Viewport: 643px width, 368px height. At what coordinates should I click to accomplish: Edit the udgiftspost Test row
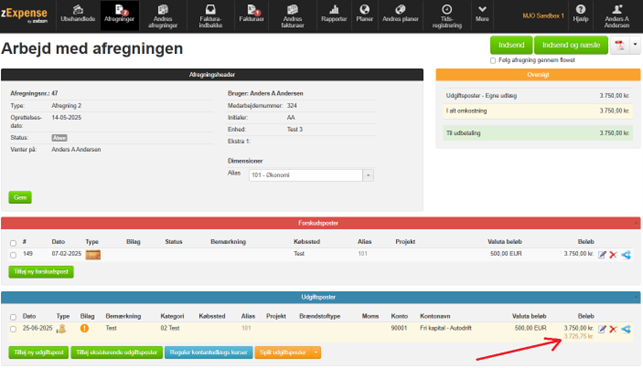pos(602,329)
